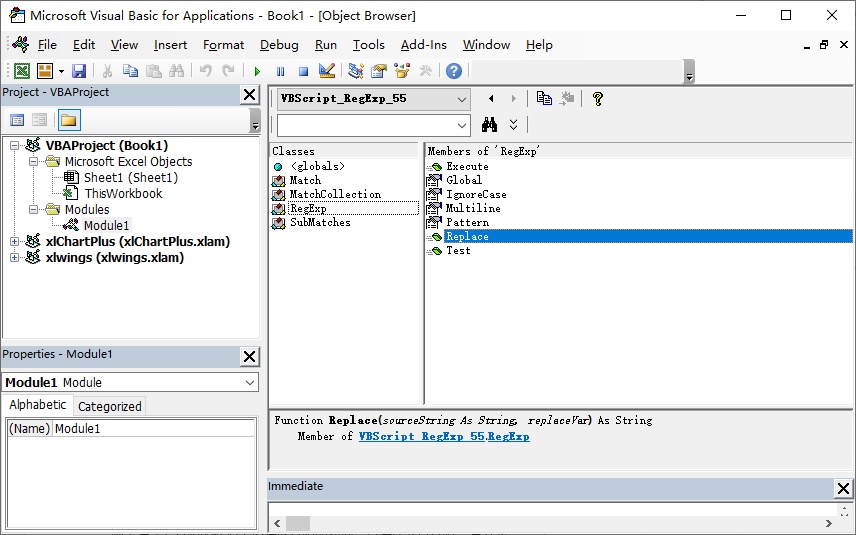Toggle Design Mode icon
Image resolution: width=856 pixels, height=535 pixels.
(326, 70)
